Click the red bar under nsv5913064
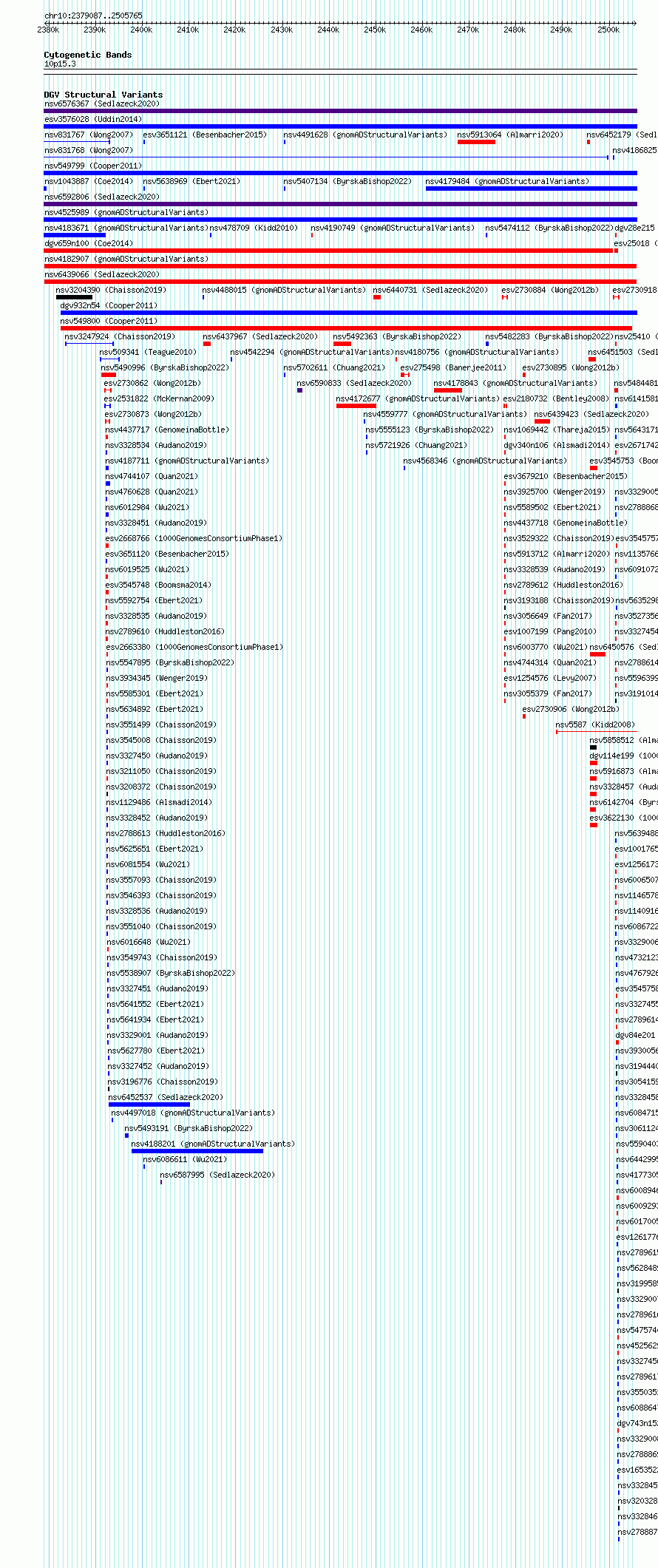Viewport: 658px width, 1568px height. click(476, 142)
